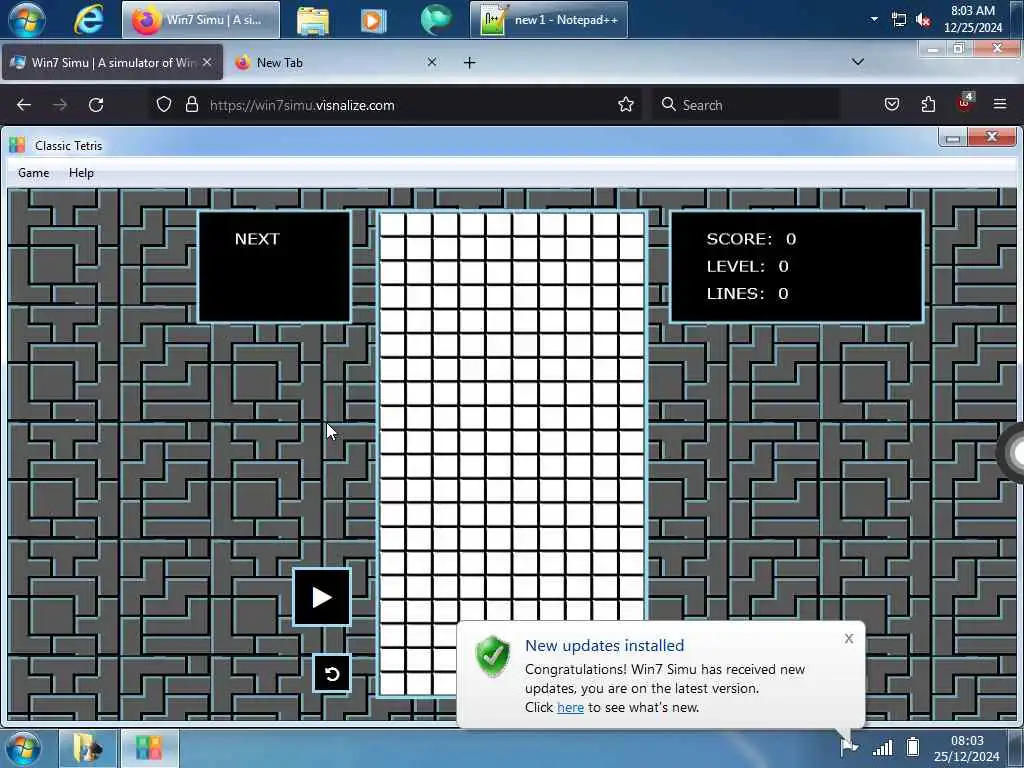The width and height of the screenshot is (1024, 768).
Task: Select Firefox Win7 Simu taskbar button
Action: click(200, 20)
